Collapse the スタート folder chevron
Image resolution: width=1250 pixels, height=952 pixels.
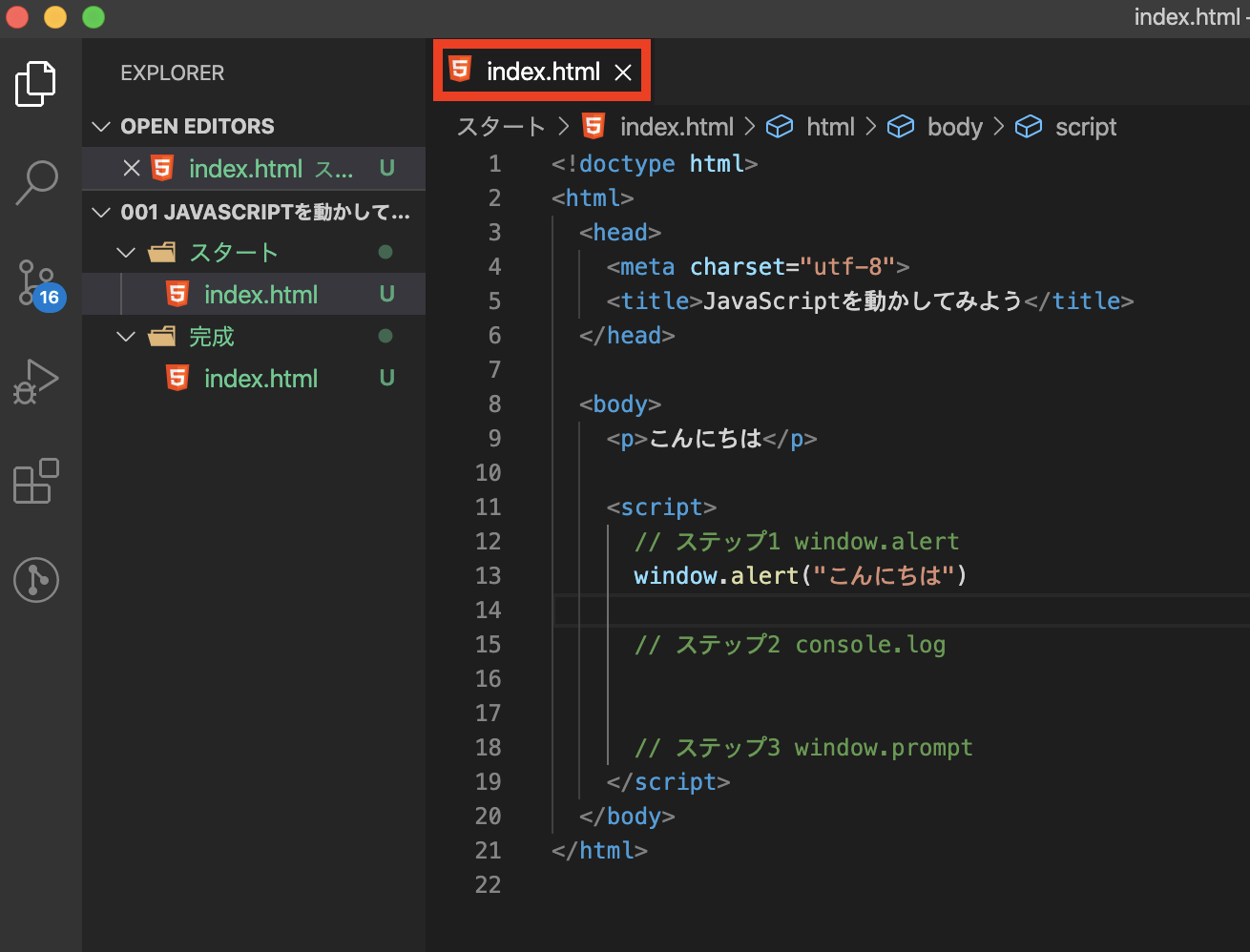126,253
